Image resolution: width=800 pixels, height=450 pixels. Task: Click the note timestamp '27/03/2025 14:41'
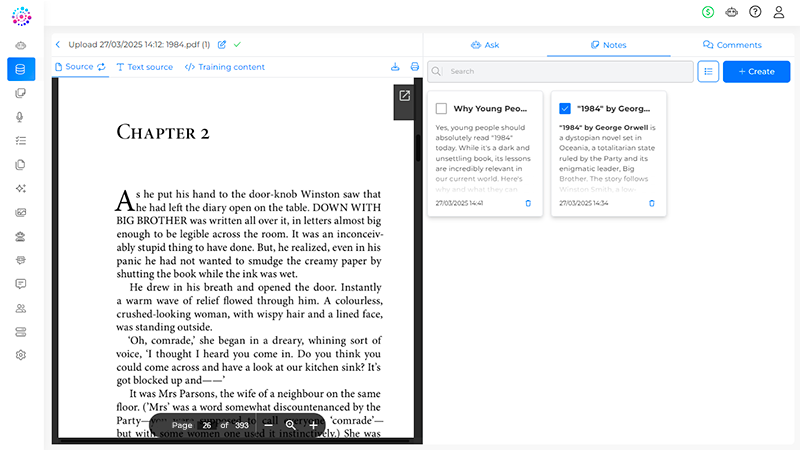pyautogui.click(x=459, y=203)
